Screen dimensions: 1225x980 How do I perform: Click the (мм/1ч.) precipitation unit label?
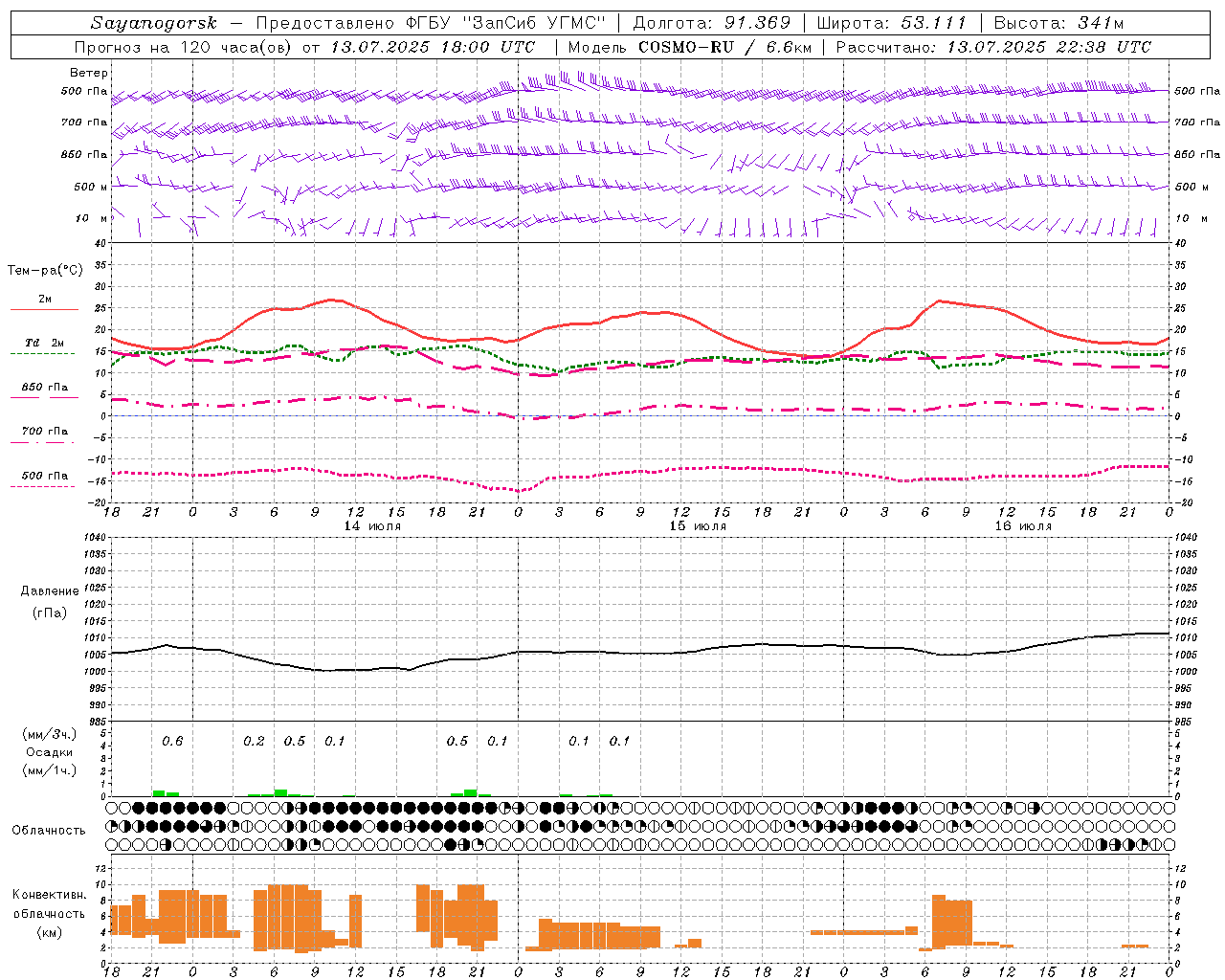click(x=49, y=770)
